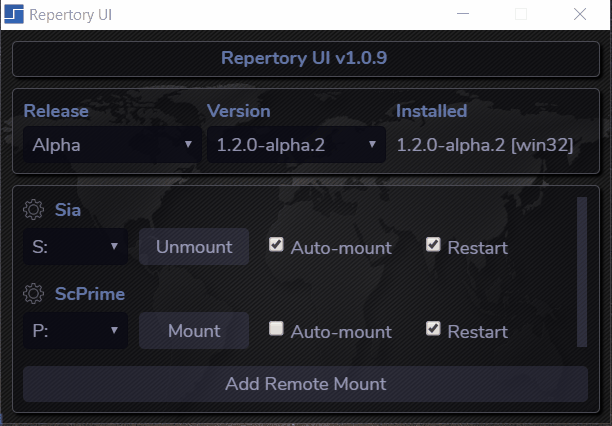Click Add Remote Mount button
The height and width of the screenshot is (426, 612).
click(305, 383)
